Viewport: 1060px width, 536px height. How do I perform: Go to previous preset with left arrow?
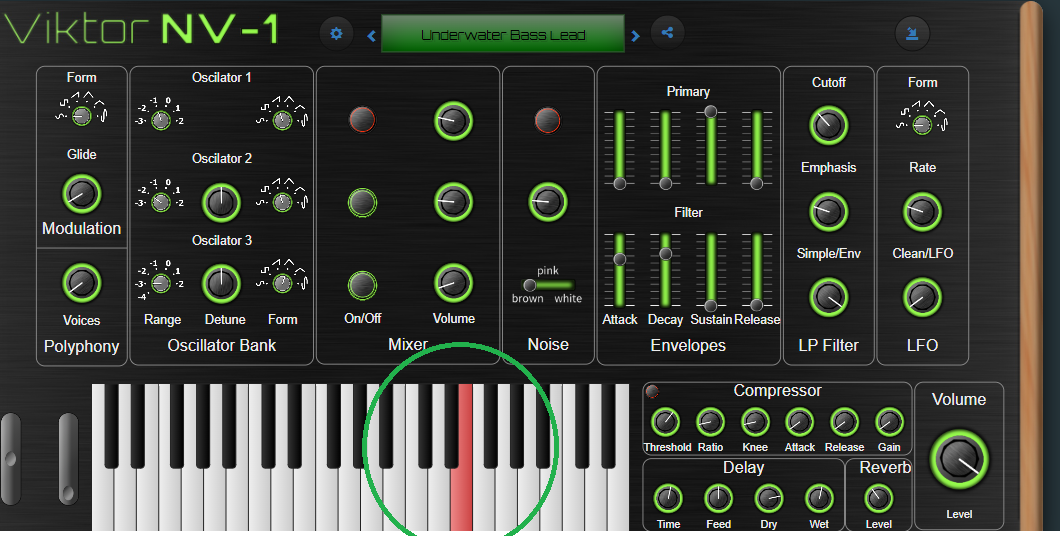372,37
